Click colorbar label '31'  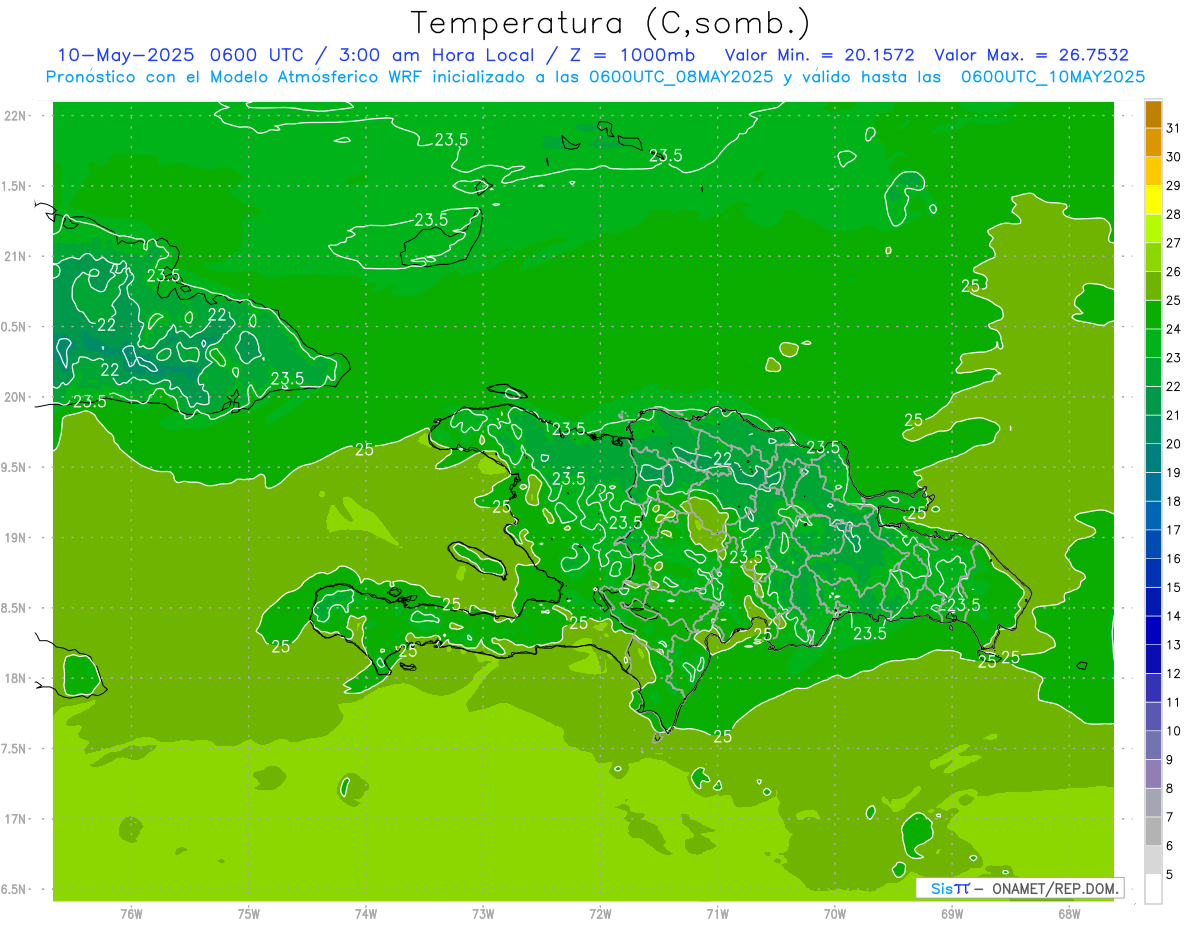click(1174, 128)
